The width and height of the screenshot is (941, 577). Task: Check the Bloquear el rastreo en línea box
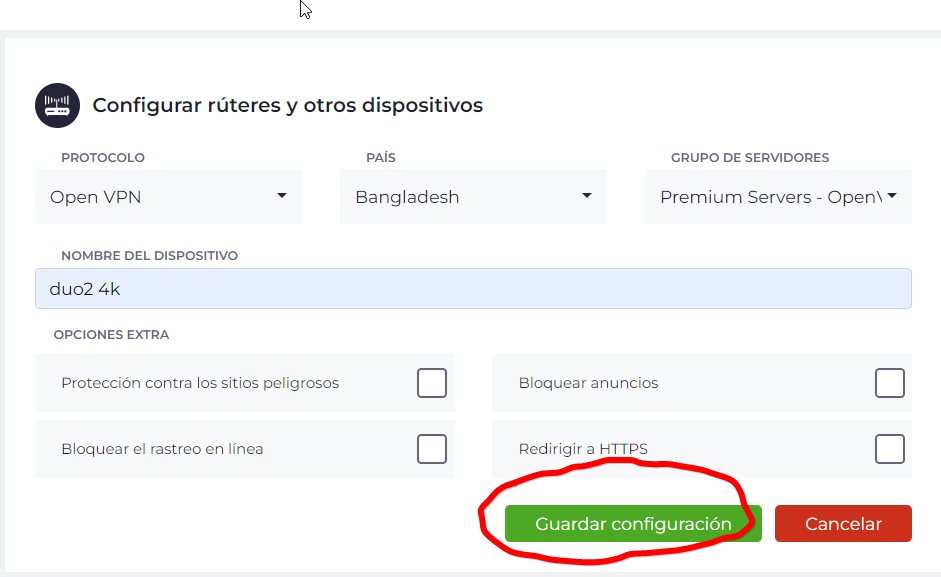coord(432,449)
